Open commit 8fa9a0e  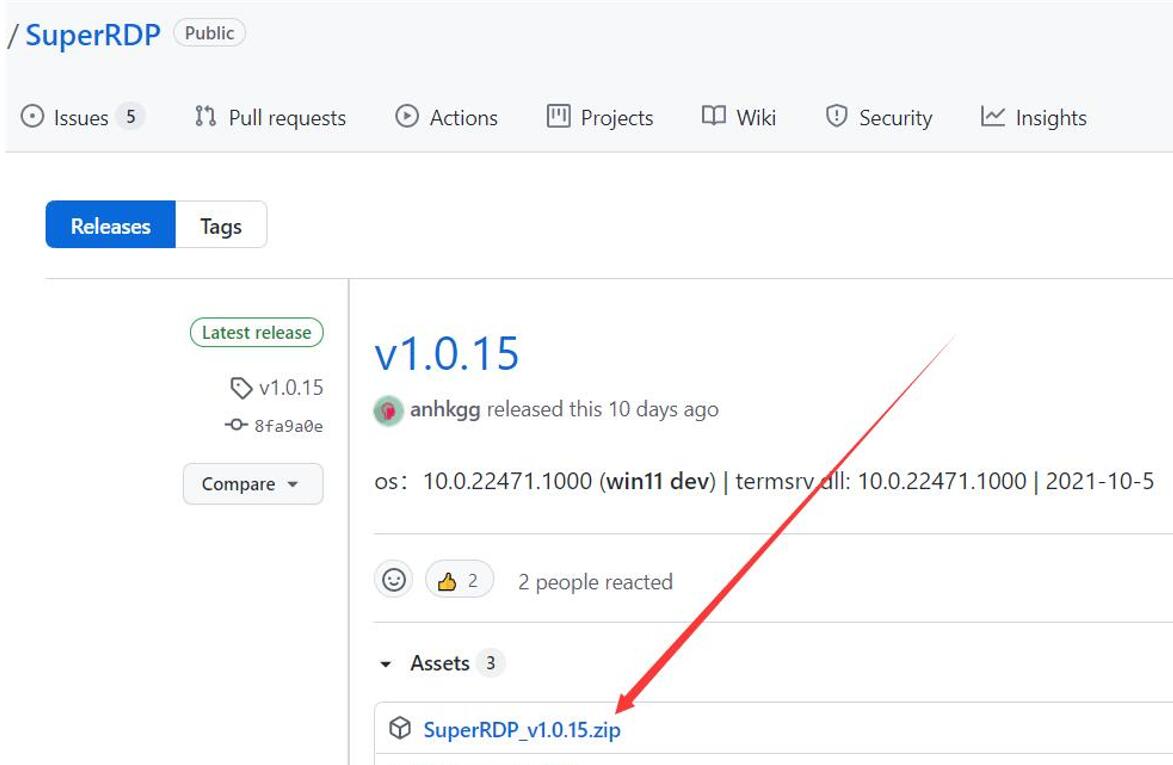(x=289, y=425)
